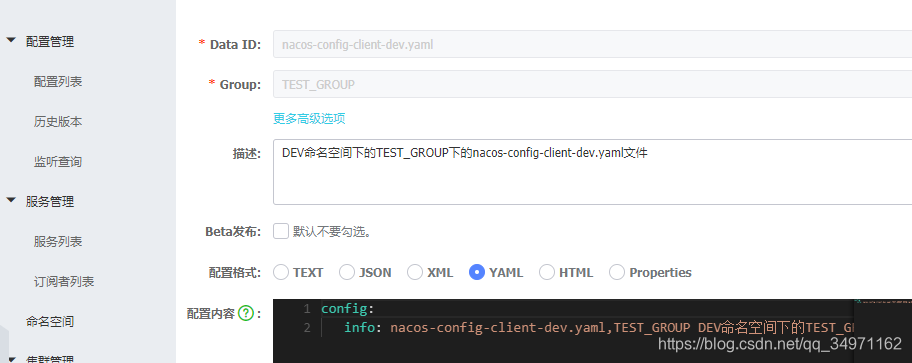Tick the Beta发布 checkbox
The height and width of the screenshot is (363, 912).
click(281, 232)
